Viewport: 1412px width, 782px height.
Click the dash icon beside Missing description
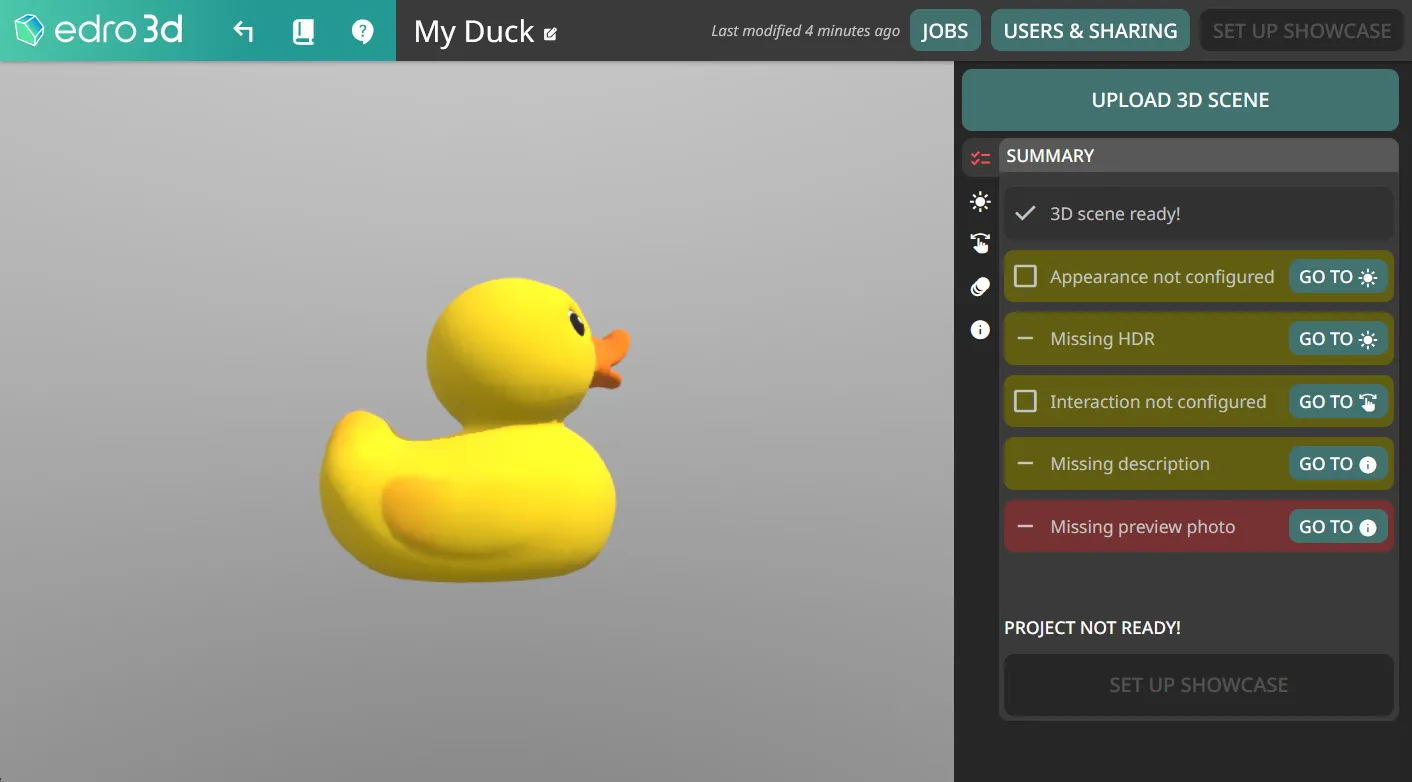coord(1025,464)
